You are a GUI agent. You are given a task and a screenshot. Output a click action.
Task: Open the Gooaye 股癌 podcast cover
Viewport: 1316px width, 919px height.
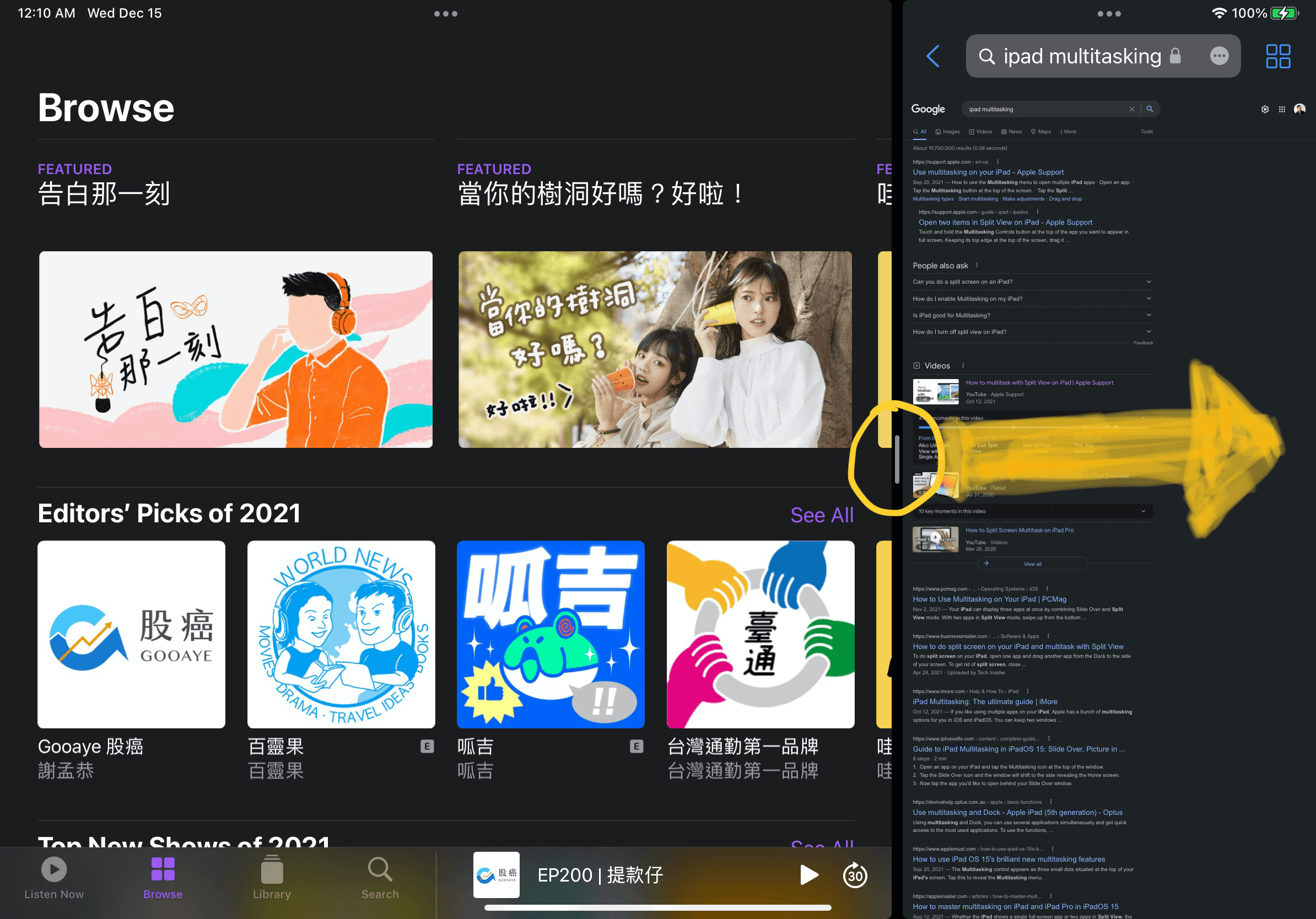click(x=131, y=634)
